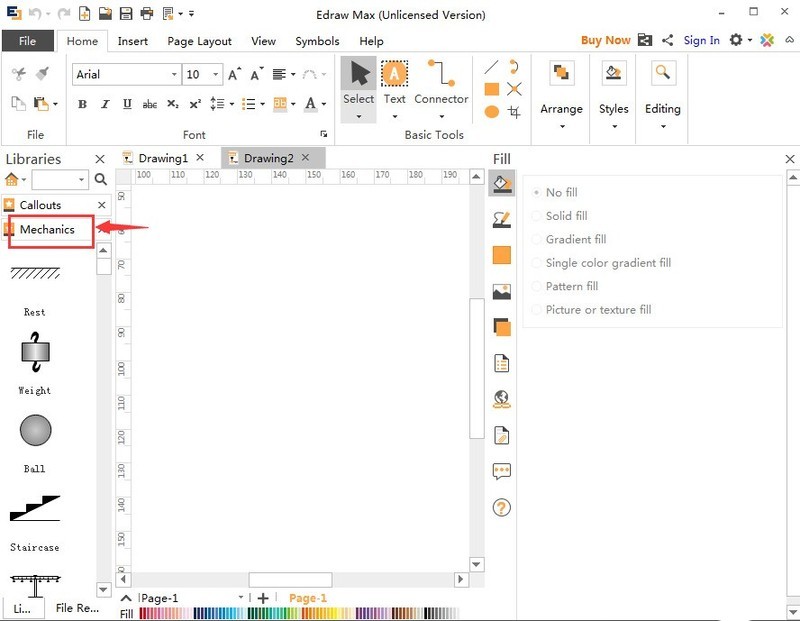Screen dimensions: 800x621
Task: Click the format painter brush icon
Action: (x=42, y=74)
